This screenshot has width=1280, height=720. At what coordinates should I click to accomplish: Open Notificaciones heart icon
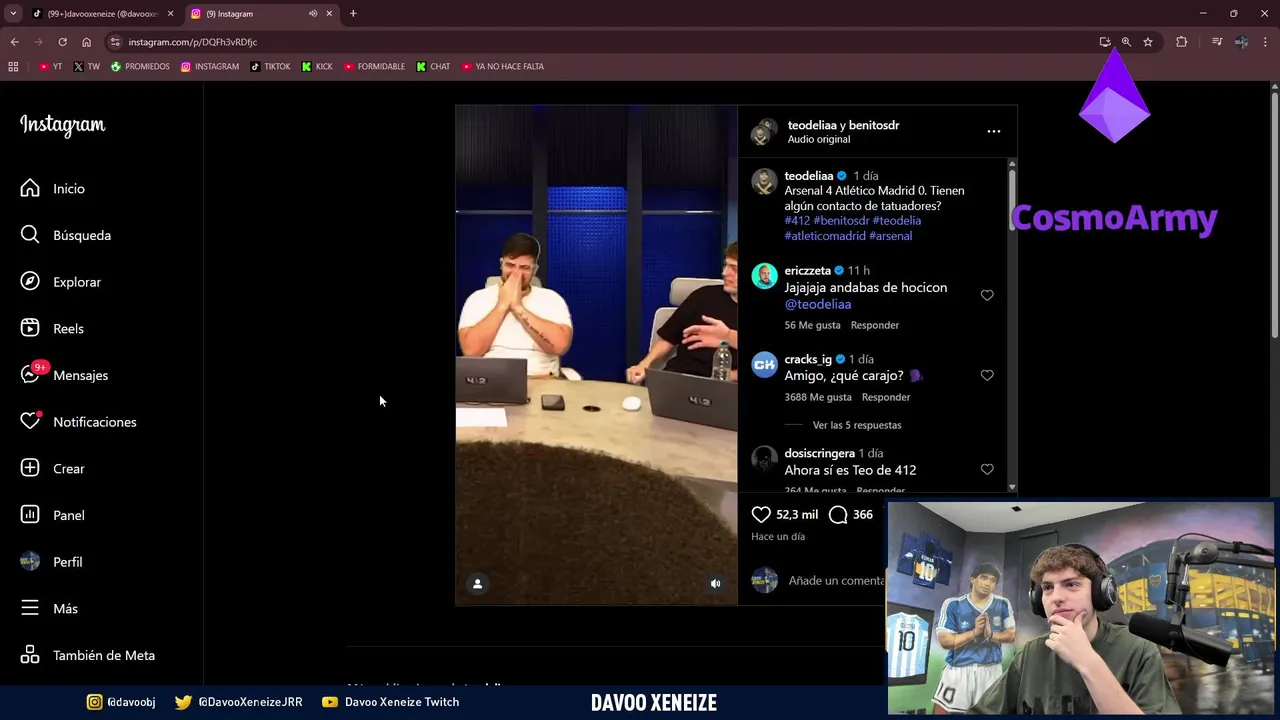30,422
